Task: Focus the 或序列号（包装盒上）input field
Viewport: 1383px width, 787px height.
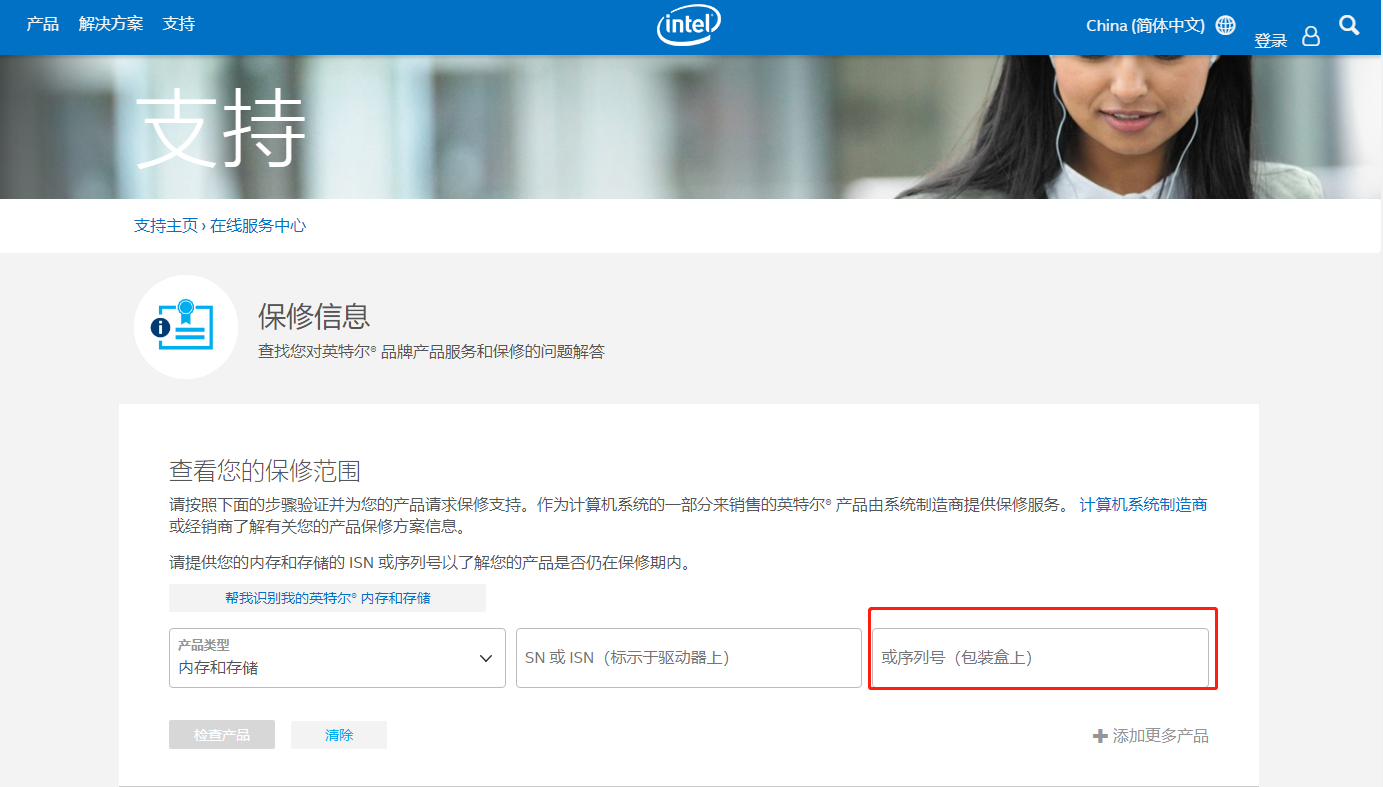Action: [x=1040, y=658]
